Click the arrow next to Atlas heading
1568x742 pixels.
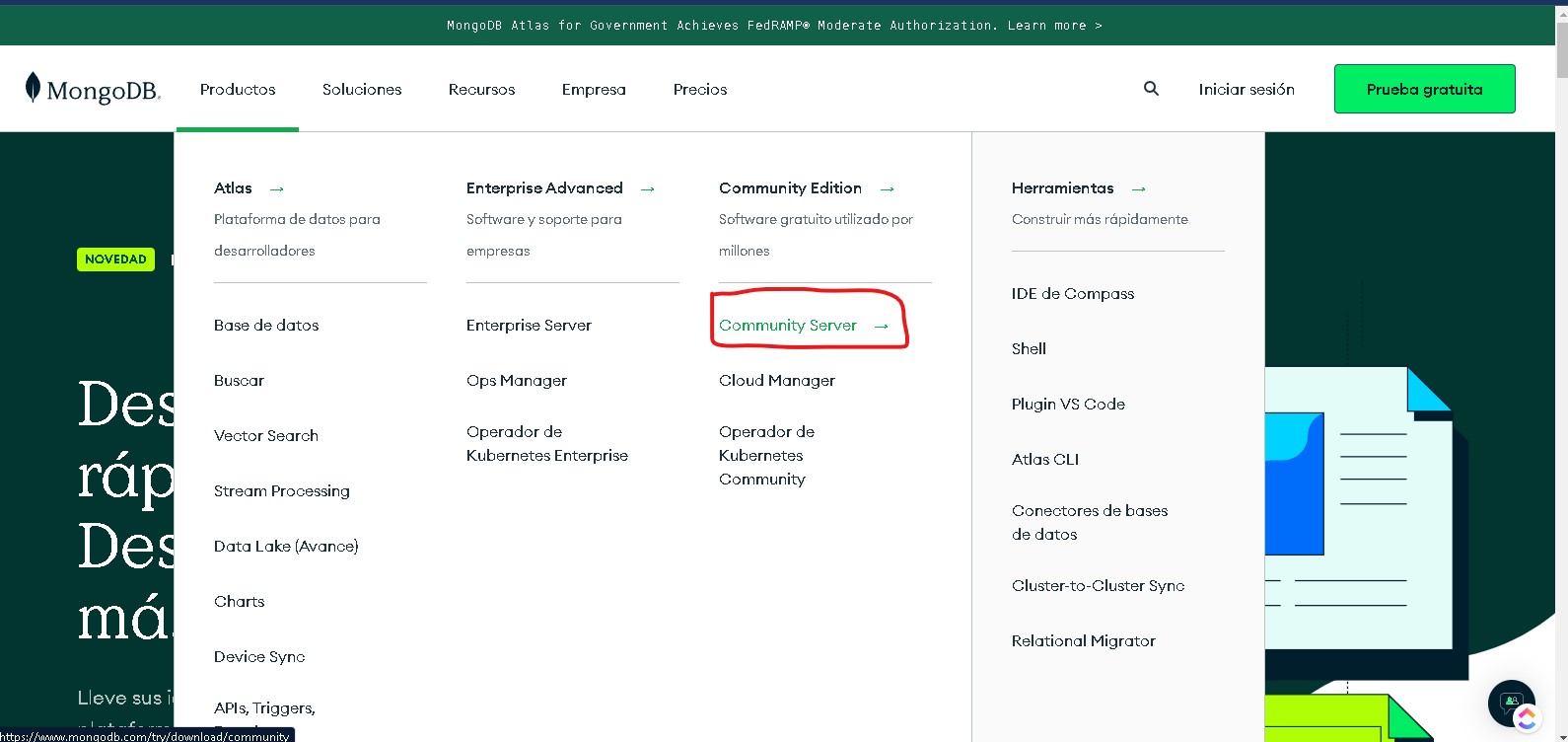[x=277, y=188]
